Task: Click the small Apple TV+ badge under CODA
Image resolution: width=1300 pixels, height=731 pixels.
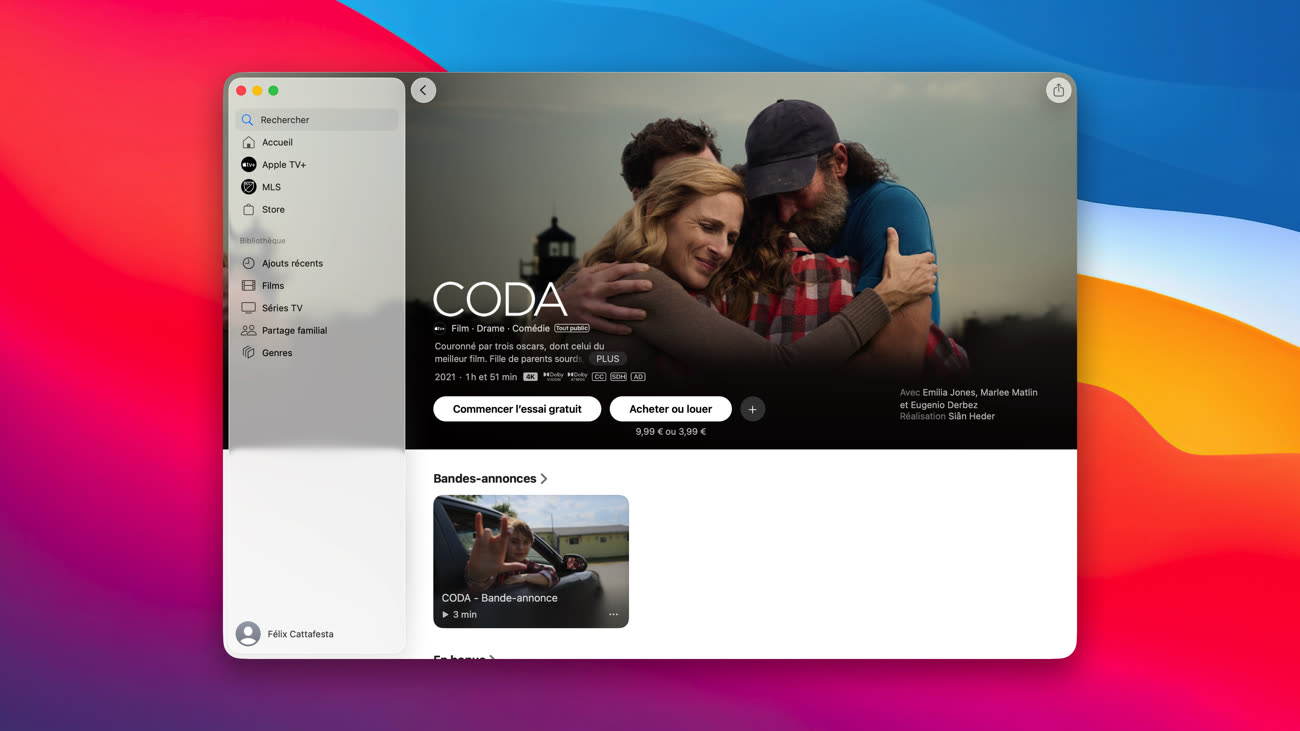Action: [x=439, y=328]
